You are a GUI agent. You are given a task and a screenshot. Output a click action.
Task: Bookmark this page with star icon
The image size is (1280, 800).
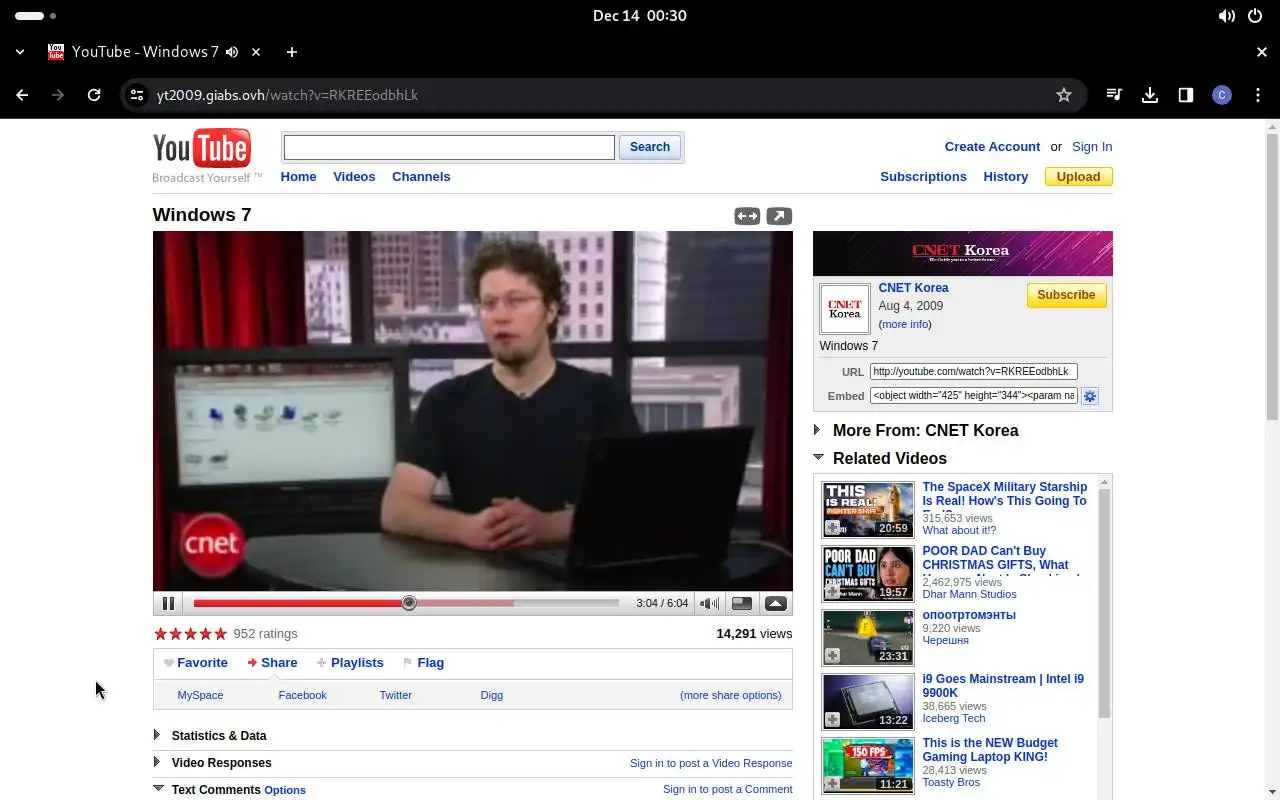(x=1064, y=95)
